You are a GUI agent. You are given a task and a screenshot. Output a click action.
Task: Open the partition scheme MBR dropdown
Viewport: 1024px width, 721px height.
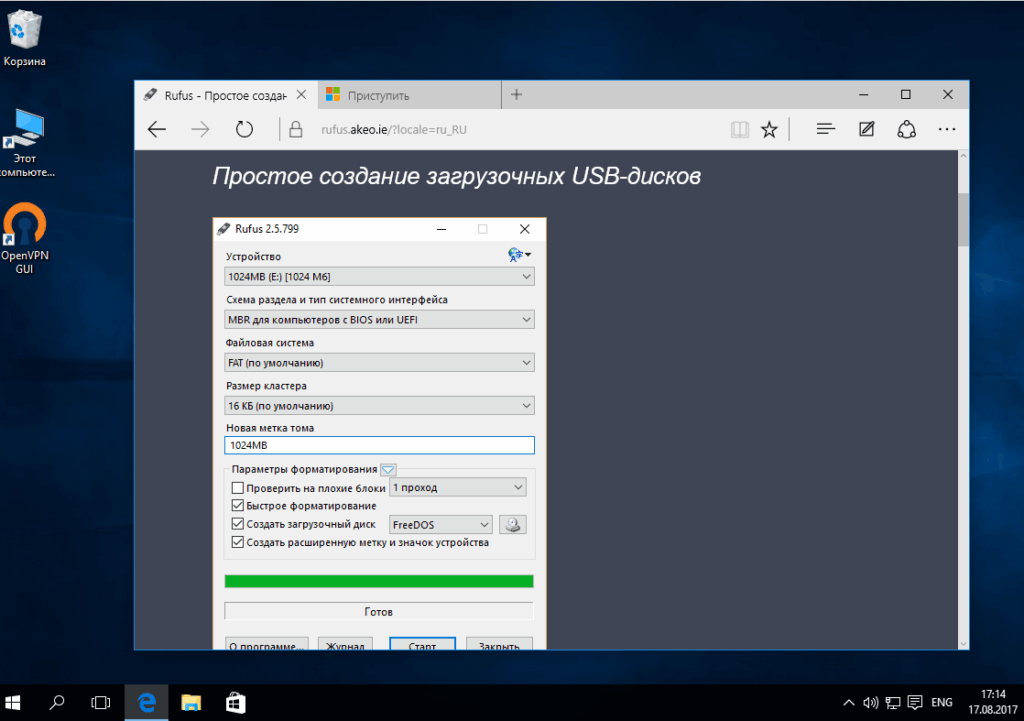(x=379, y=319)
